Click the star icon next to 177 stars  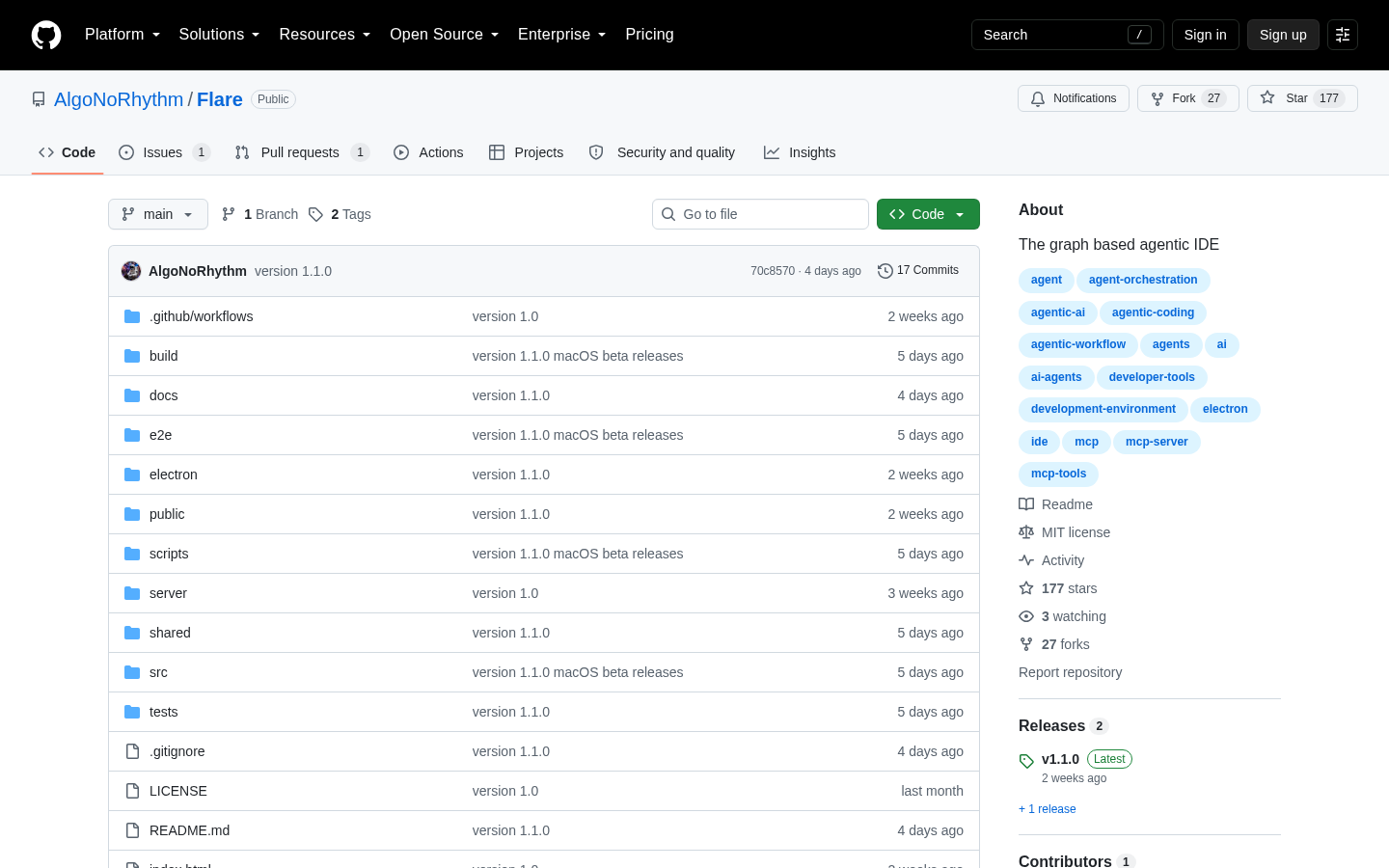pyautogui.click(x=1026, y=588)
